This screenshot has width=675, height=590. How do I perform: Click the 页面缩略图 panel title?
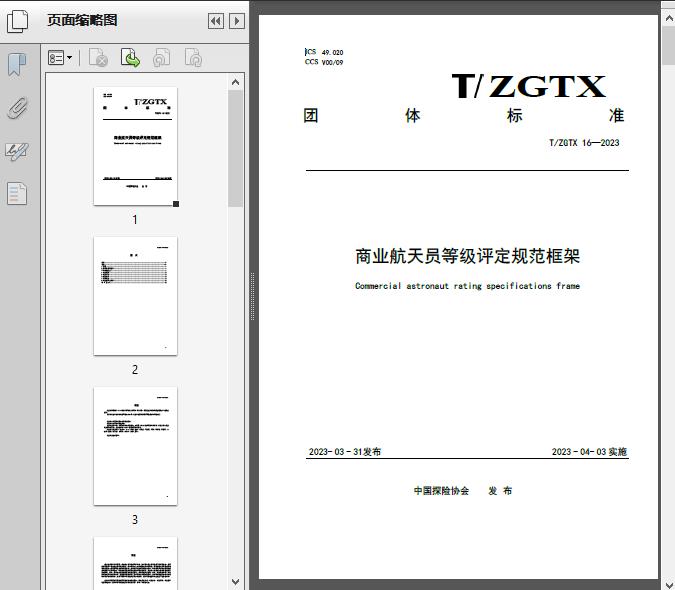click(x=82, y=20)
